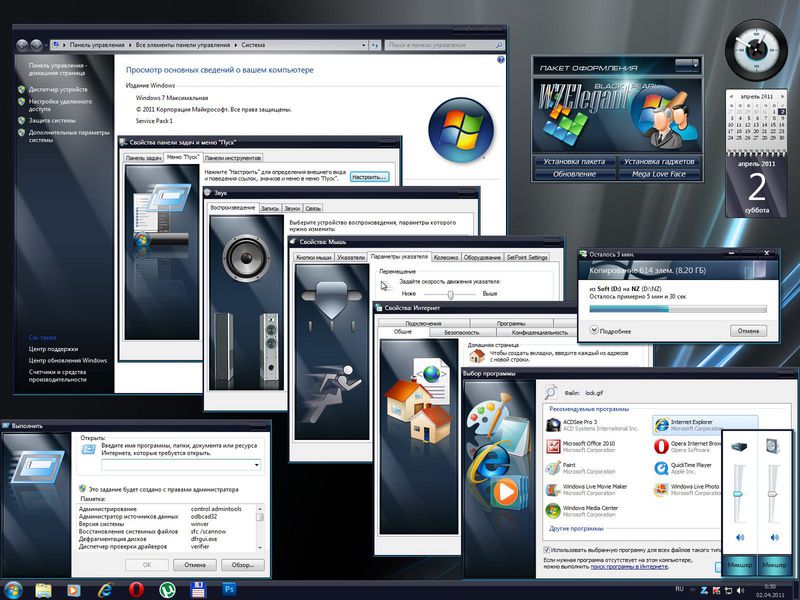Click the Run dialog Открыть input field

click(x=181, y=465)
